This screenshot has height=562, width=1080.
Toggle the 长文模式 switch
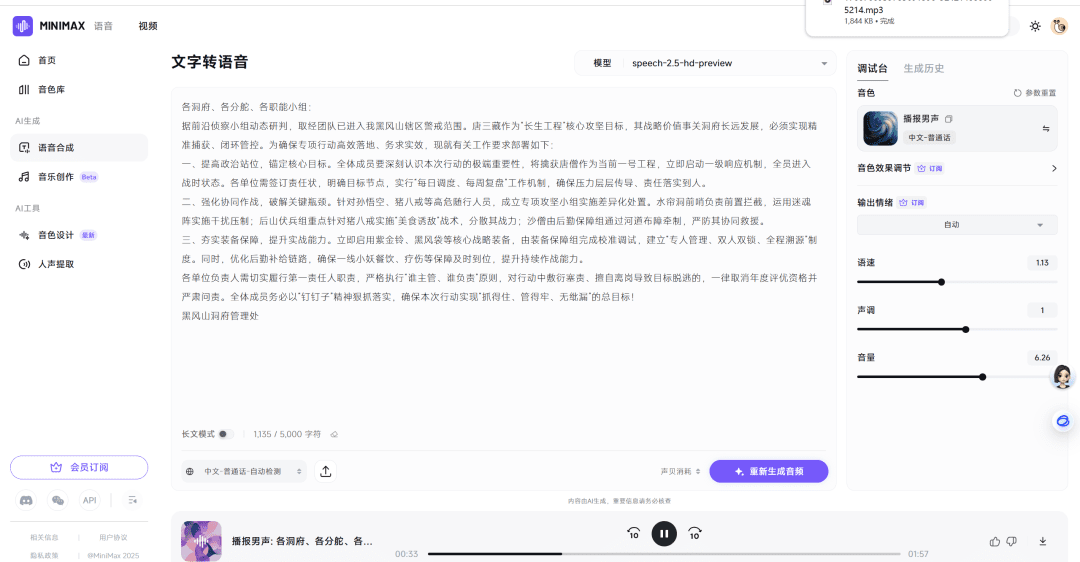[x=225, y=434]
